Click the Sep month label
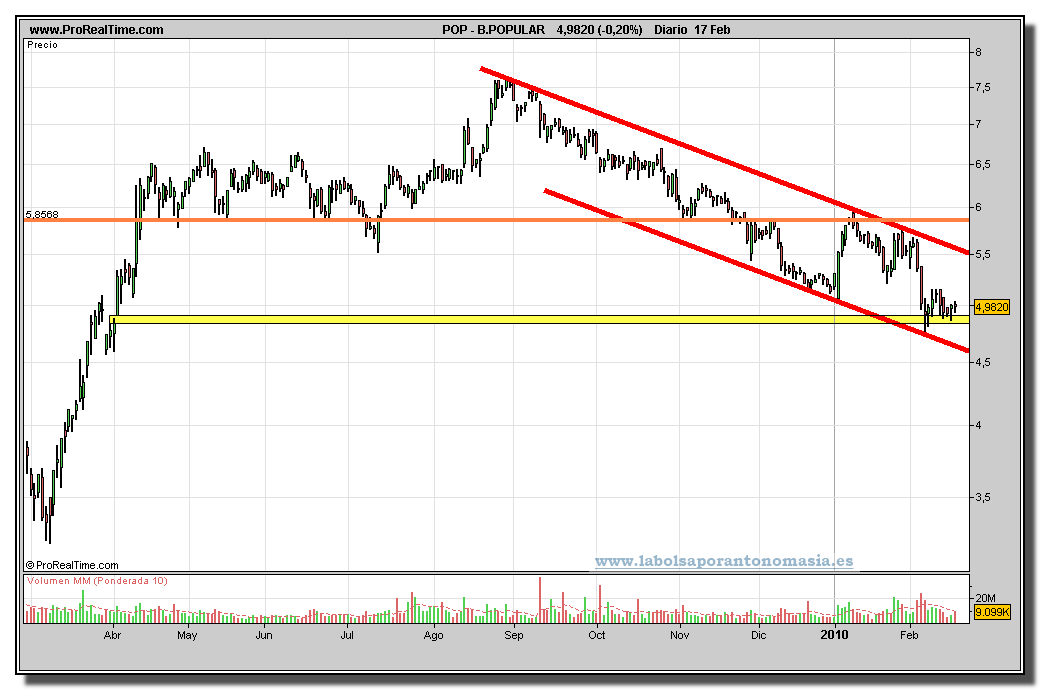 pos(514,636)
